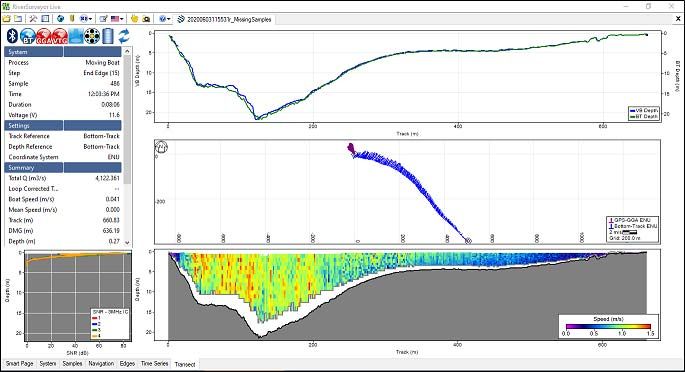Select the BT bottom-track reference icon
This screenshot has width=685, height=372.
click(28, 36)
